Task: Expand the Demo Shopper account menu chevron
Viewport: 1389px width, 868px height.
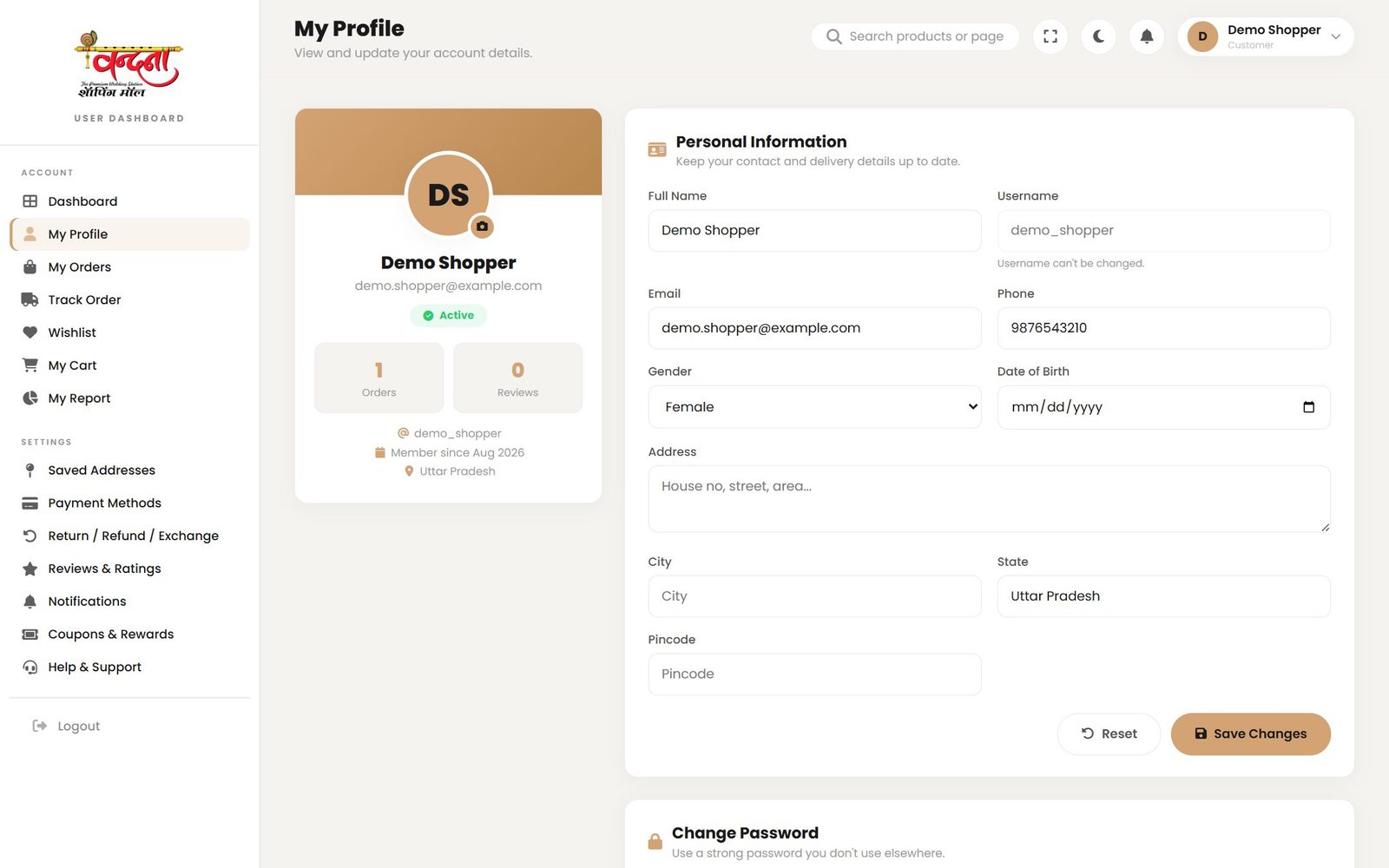Action: 1336,36
